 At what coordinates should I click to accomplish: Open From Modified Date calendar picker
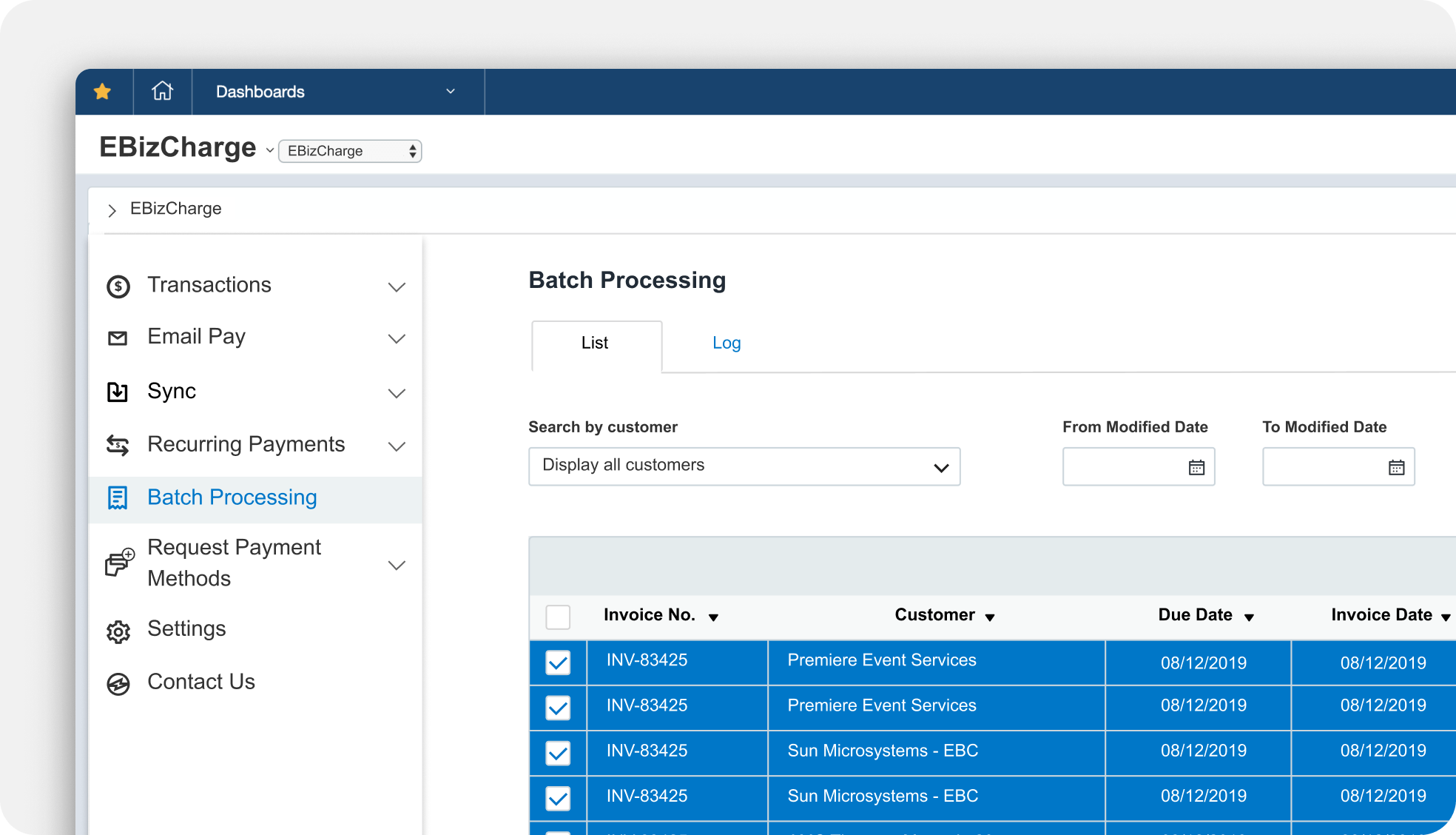pyautogui.click(x=1196, y=467)
